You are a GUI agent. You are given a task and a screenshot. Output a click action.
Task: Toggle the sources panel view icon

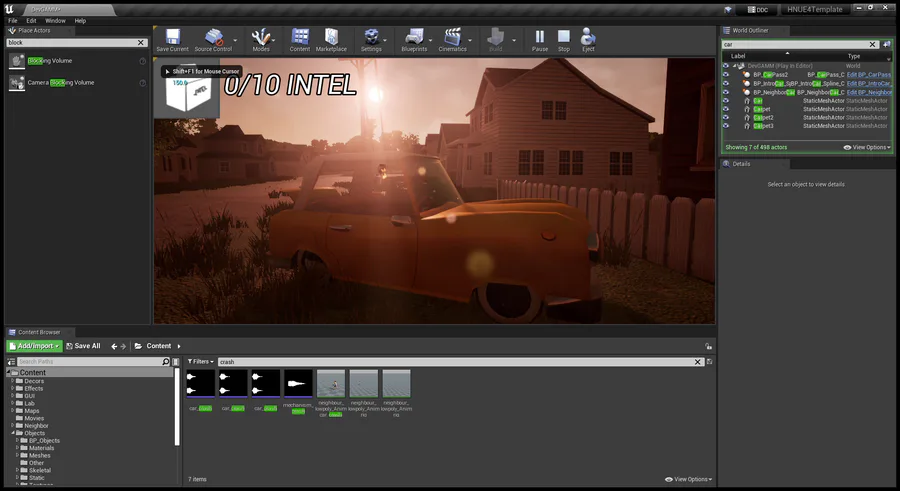pos(11,362)
